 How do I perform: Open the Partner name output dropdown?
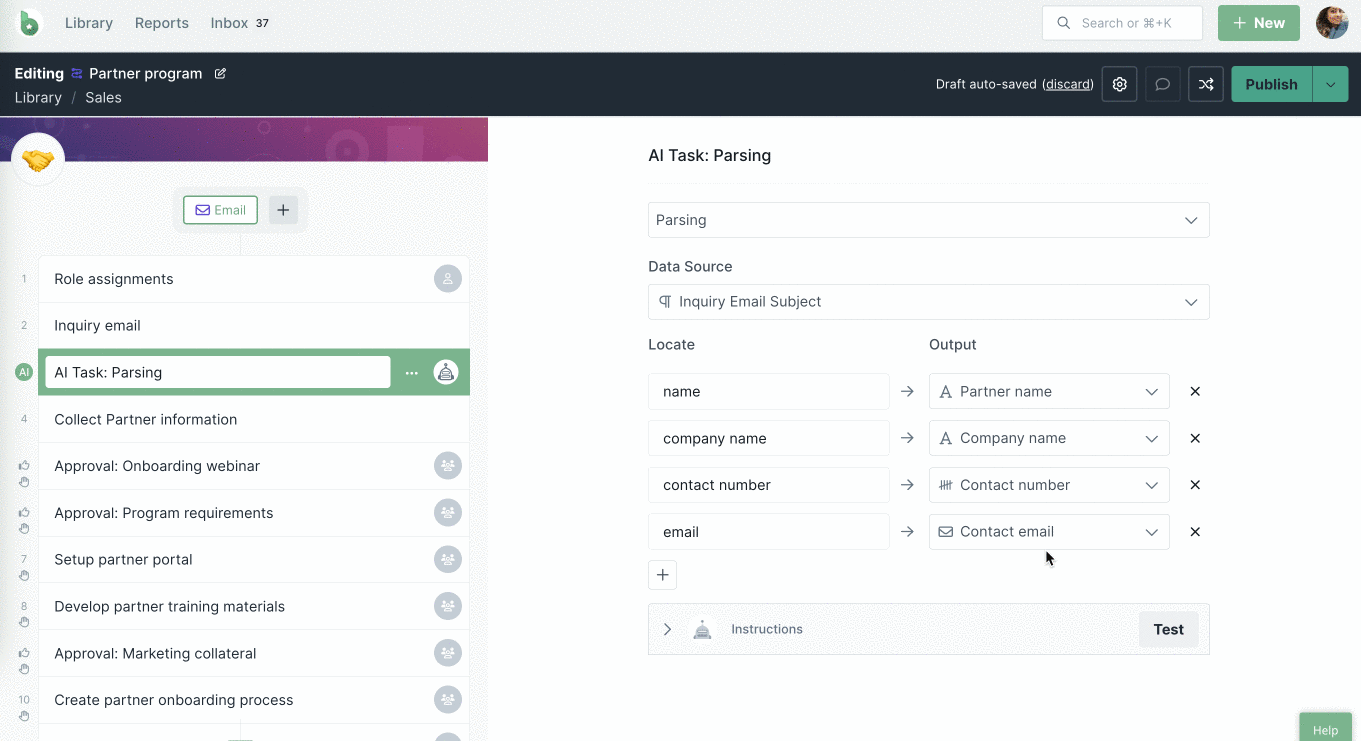tap(1048, 392)
